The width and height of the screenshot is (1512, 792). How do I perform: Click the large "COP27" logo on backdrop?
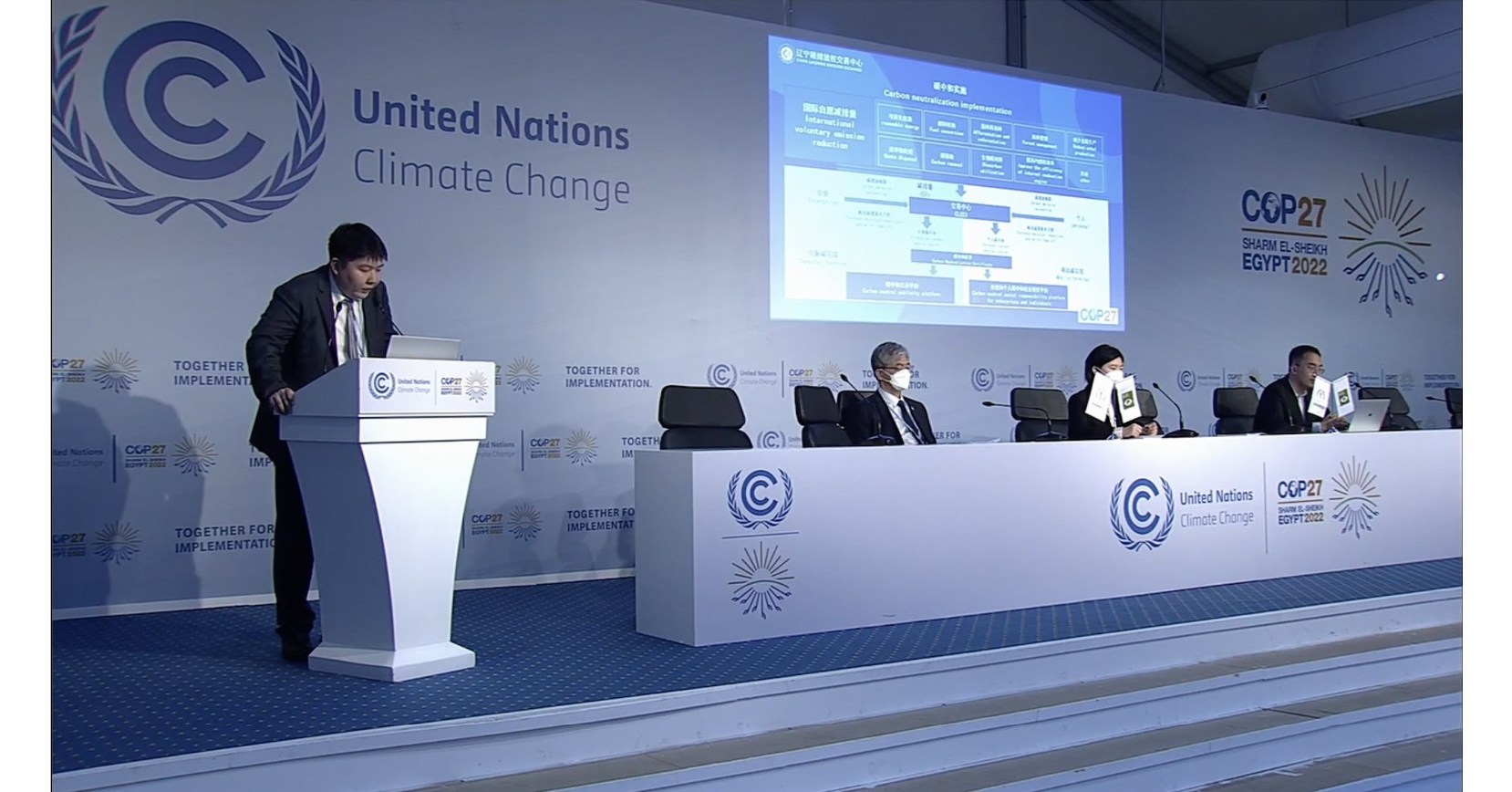point(1284,211)
